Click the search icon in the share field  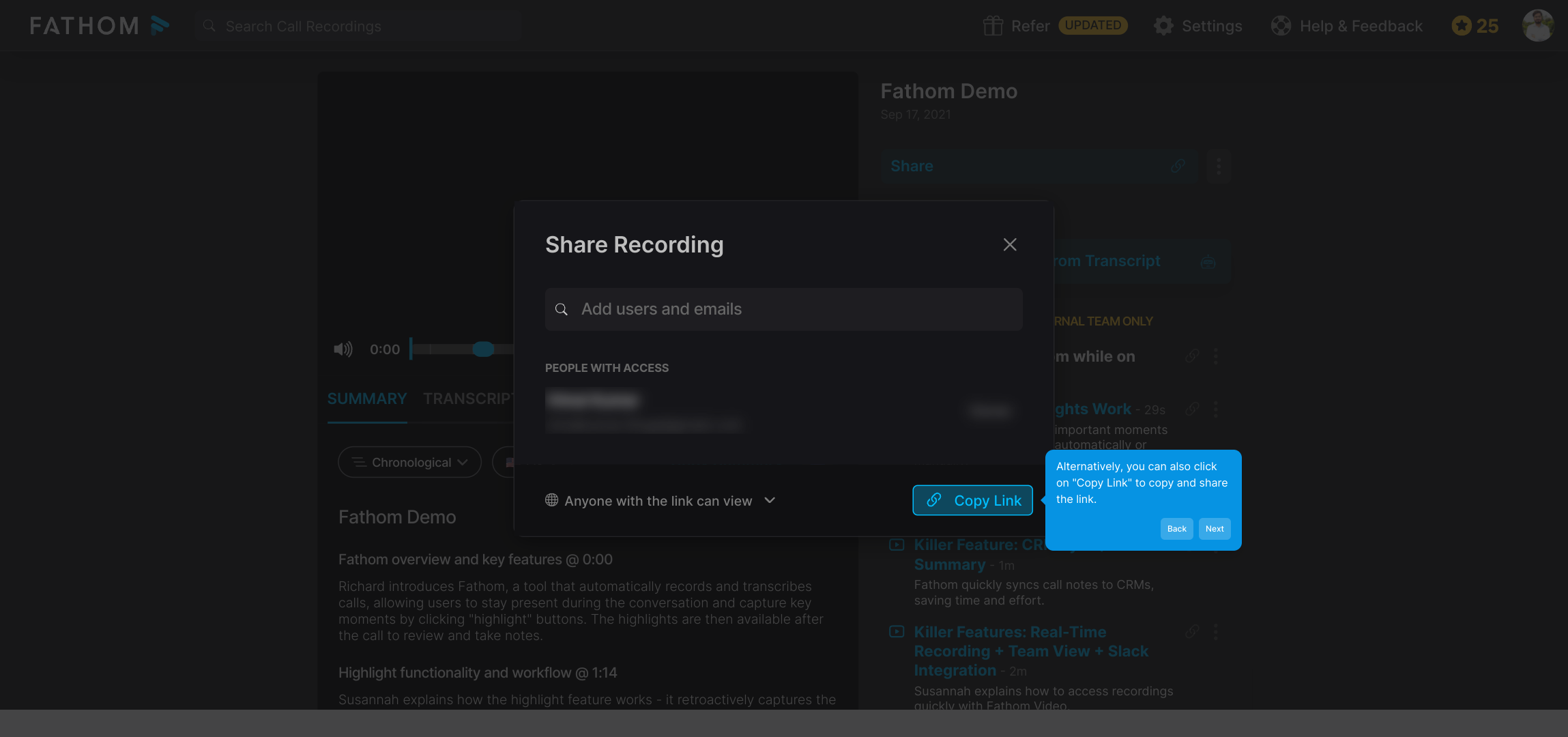[562, 309]
